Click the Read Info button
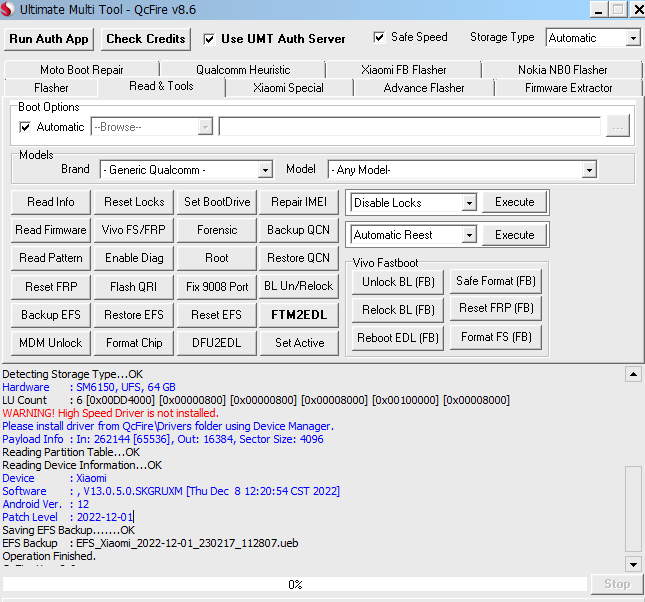 (x=51, y=202)
